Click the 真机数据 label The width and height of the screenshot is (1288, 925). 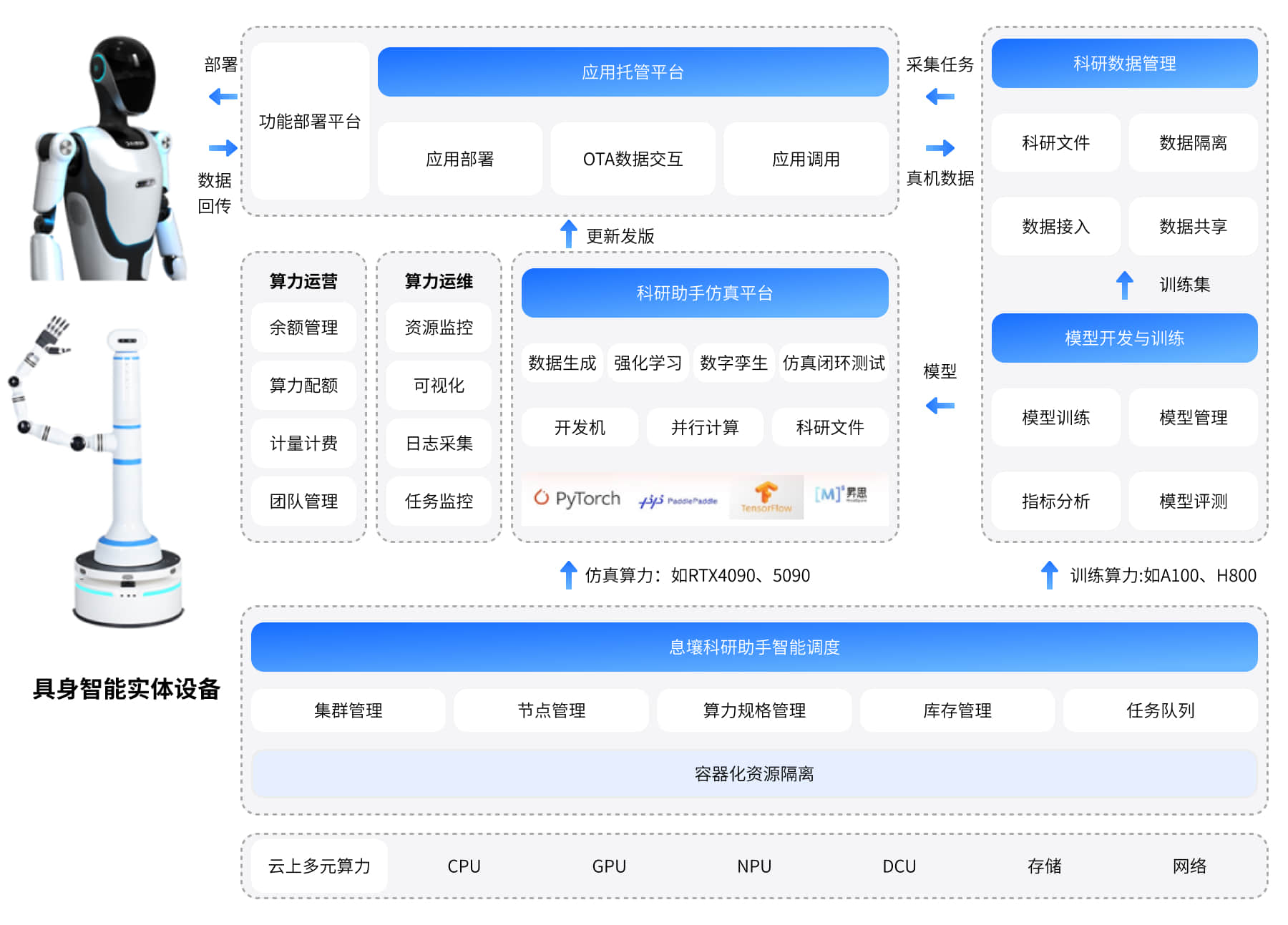pyautogui.click(x=940, y=178)
